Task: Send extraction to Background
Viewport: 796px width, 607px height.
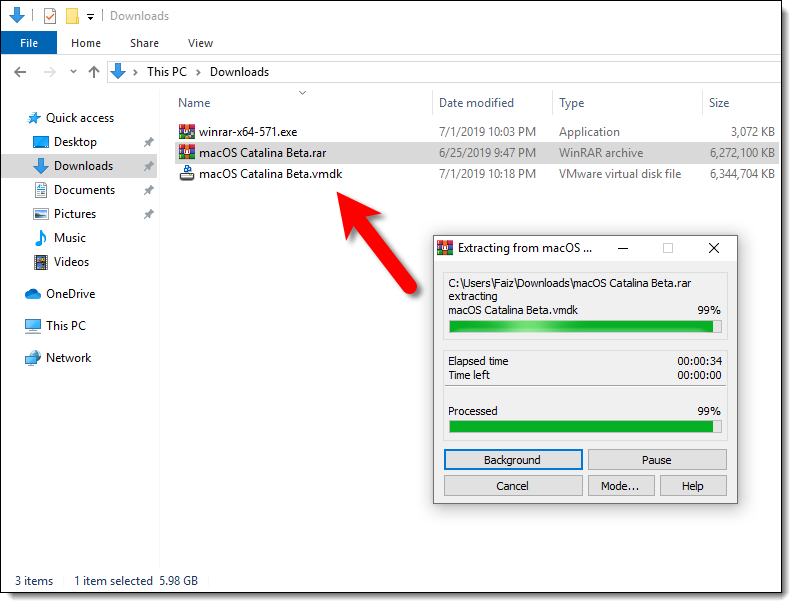Action: pyautogui.click(x=513, y=460)
